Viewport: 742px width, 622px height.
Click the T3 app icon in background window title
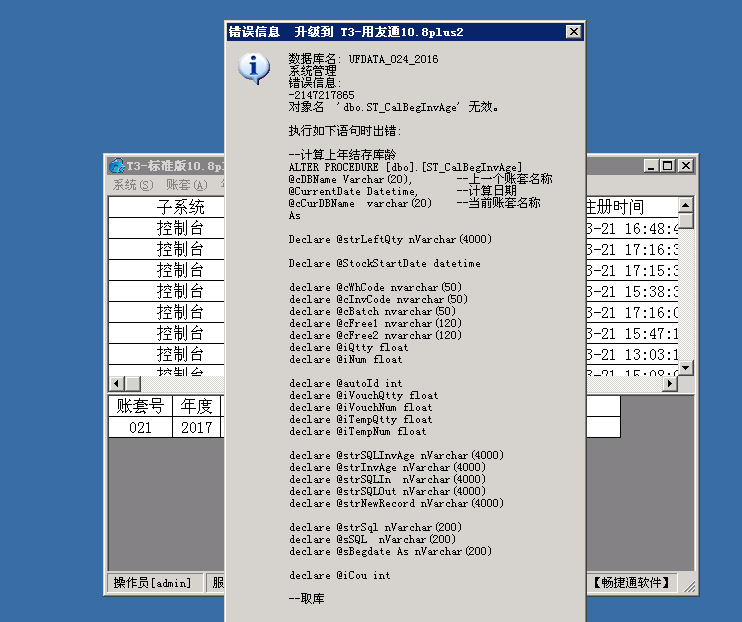point(116,166)
